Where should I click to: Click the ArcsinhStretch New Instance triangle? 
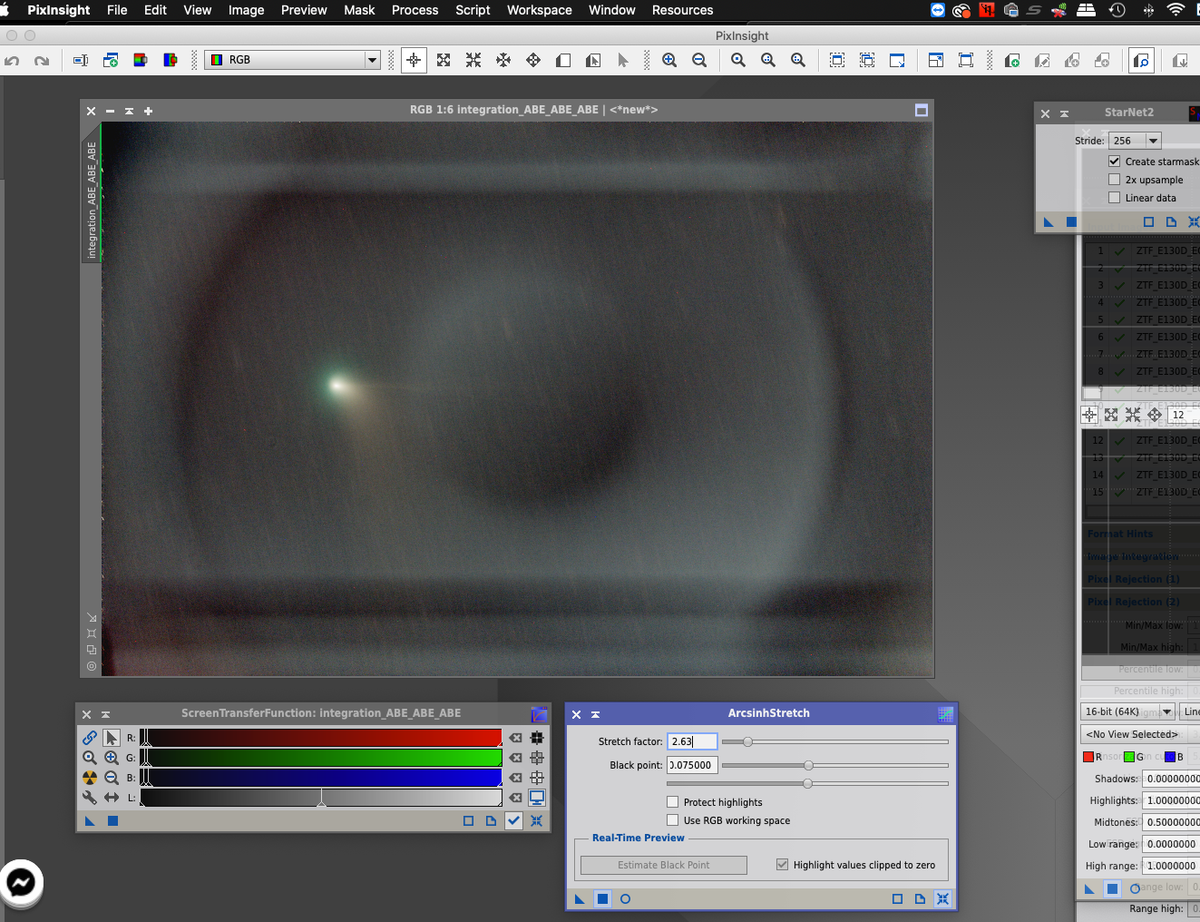pos(580,899)
